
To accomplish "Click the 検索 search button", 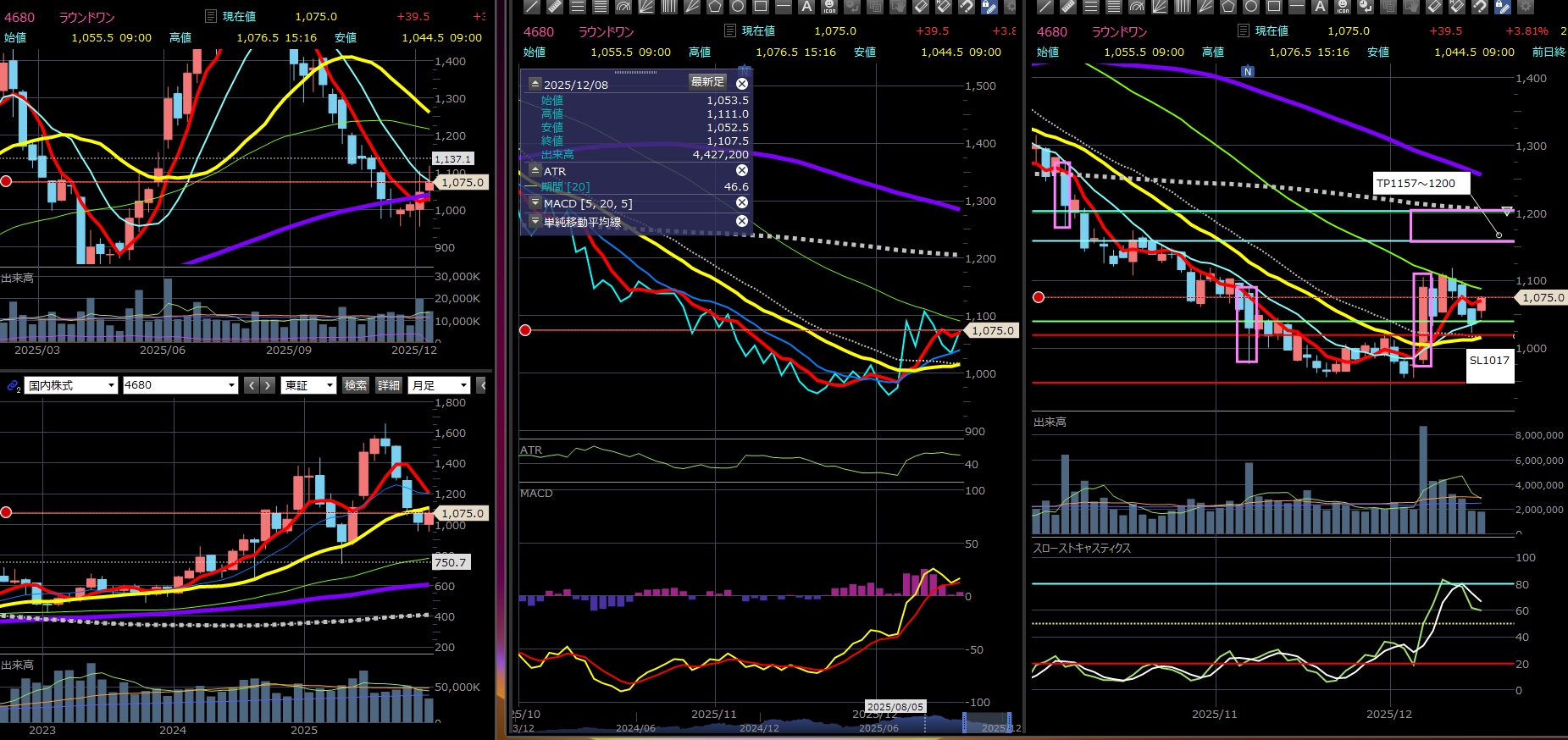I will tap(356, 385).
